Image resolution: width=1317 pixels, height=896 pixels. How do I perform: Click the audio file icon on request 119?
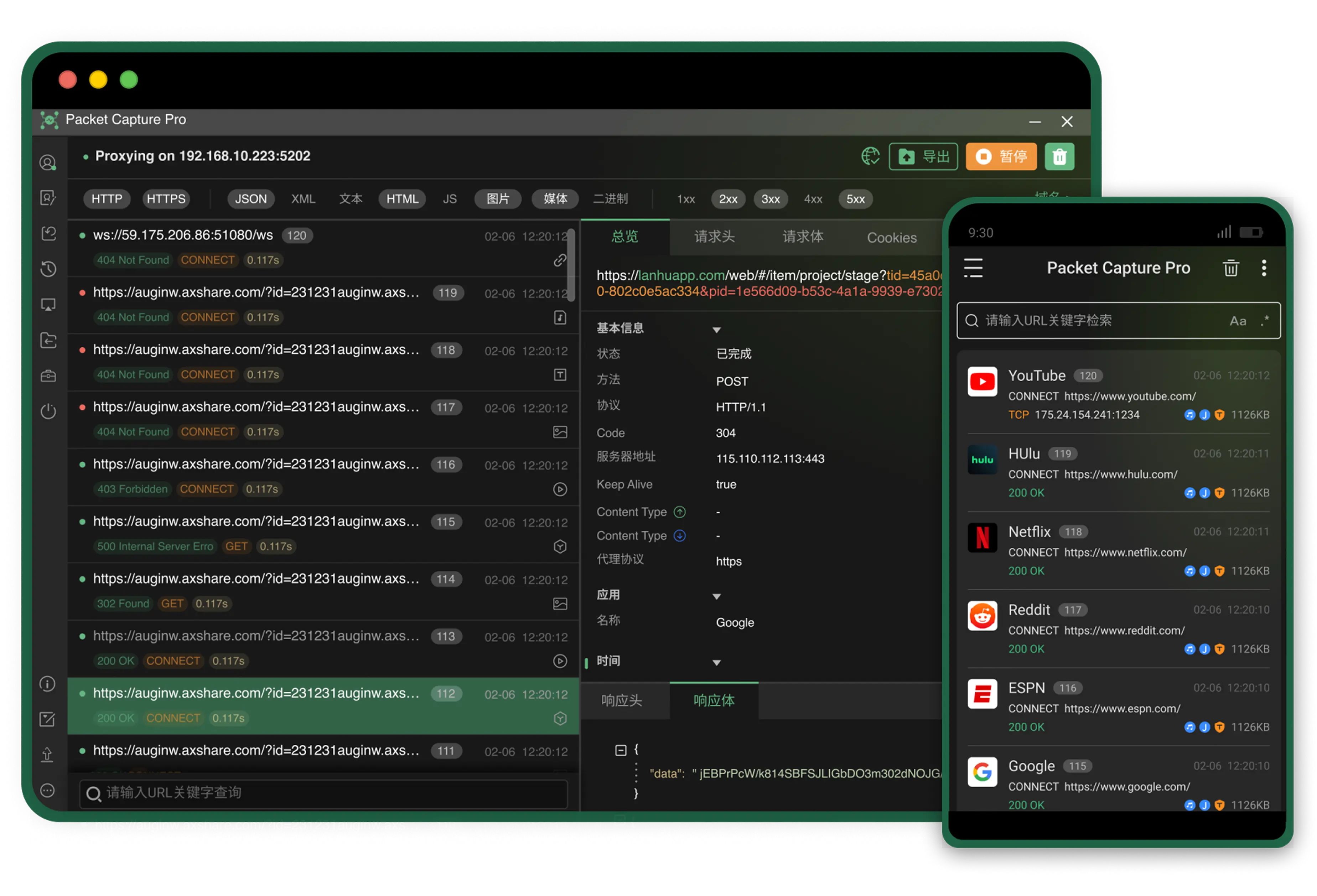coord(560,317)
